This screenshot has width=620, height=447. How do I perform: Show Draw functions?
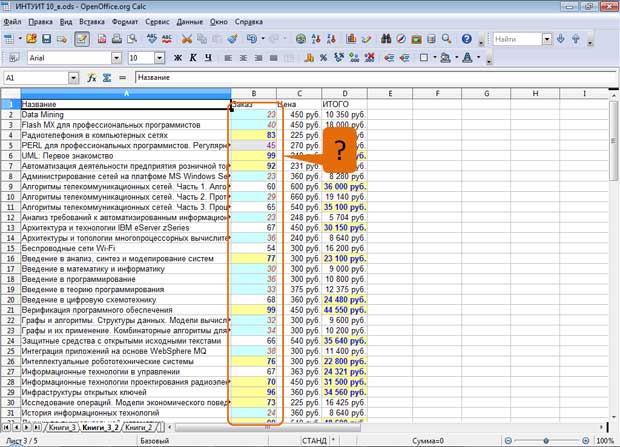[x=366, y=39]
